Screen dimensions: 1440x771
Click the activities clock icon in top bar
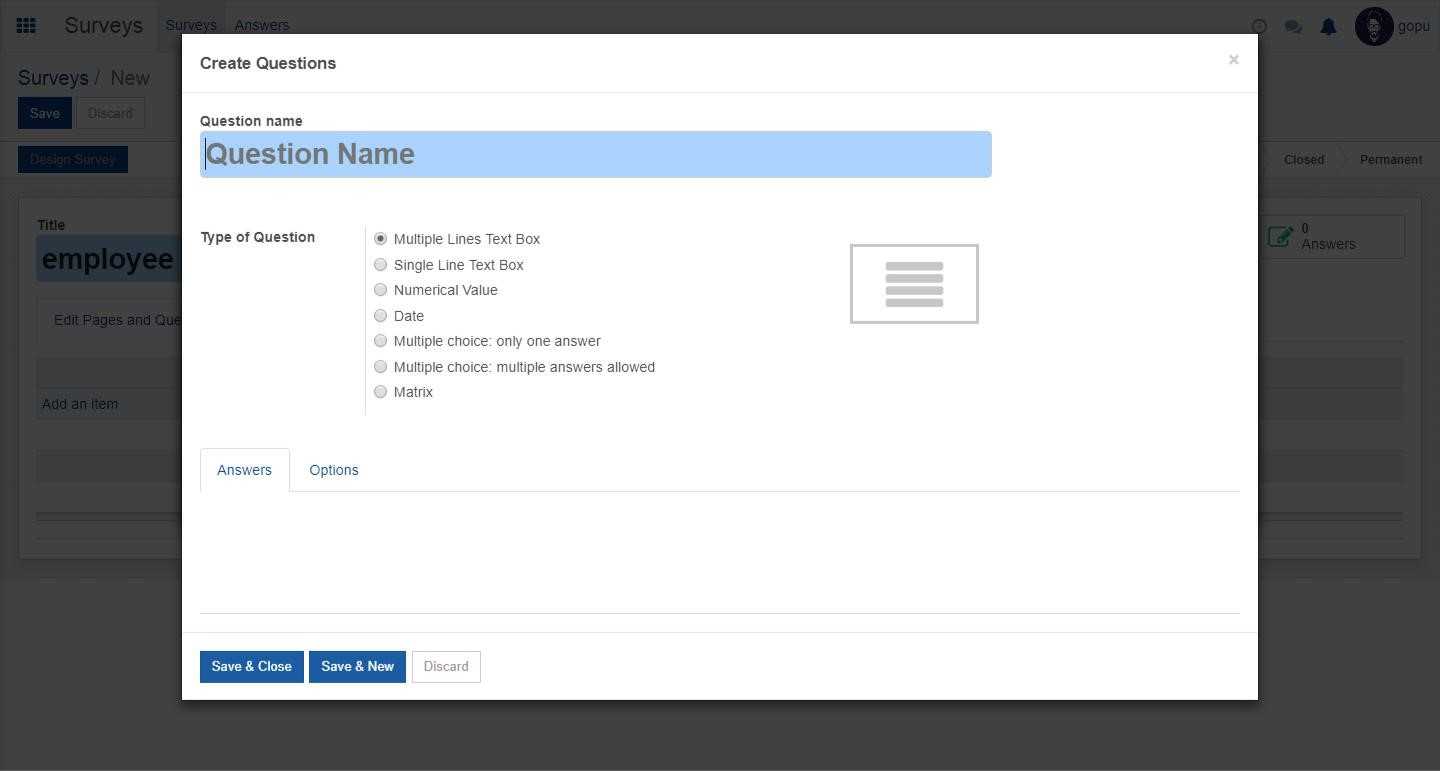[x=1259, y=27]
